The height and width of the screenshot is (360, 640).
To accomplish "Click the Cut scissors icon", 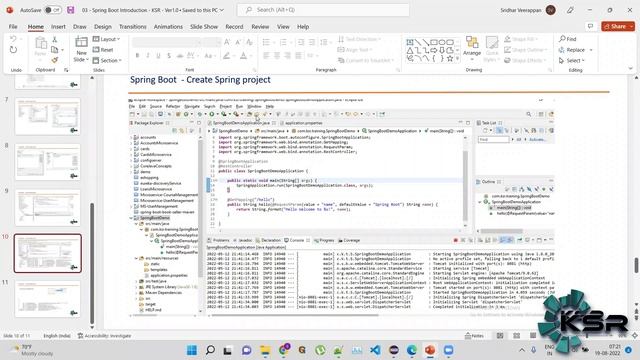I will click(54, 40).
